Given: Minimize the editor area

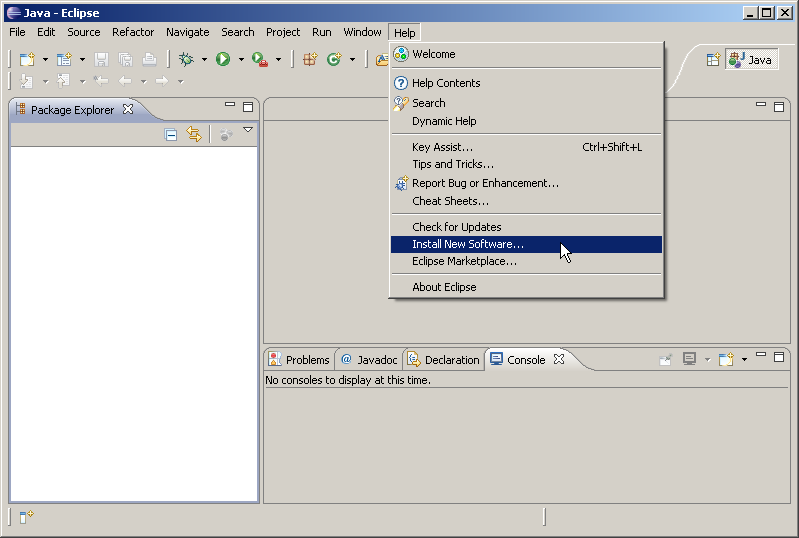Looking at the screenshot, I should [761, 104].
